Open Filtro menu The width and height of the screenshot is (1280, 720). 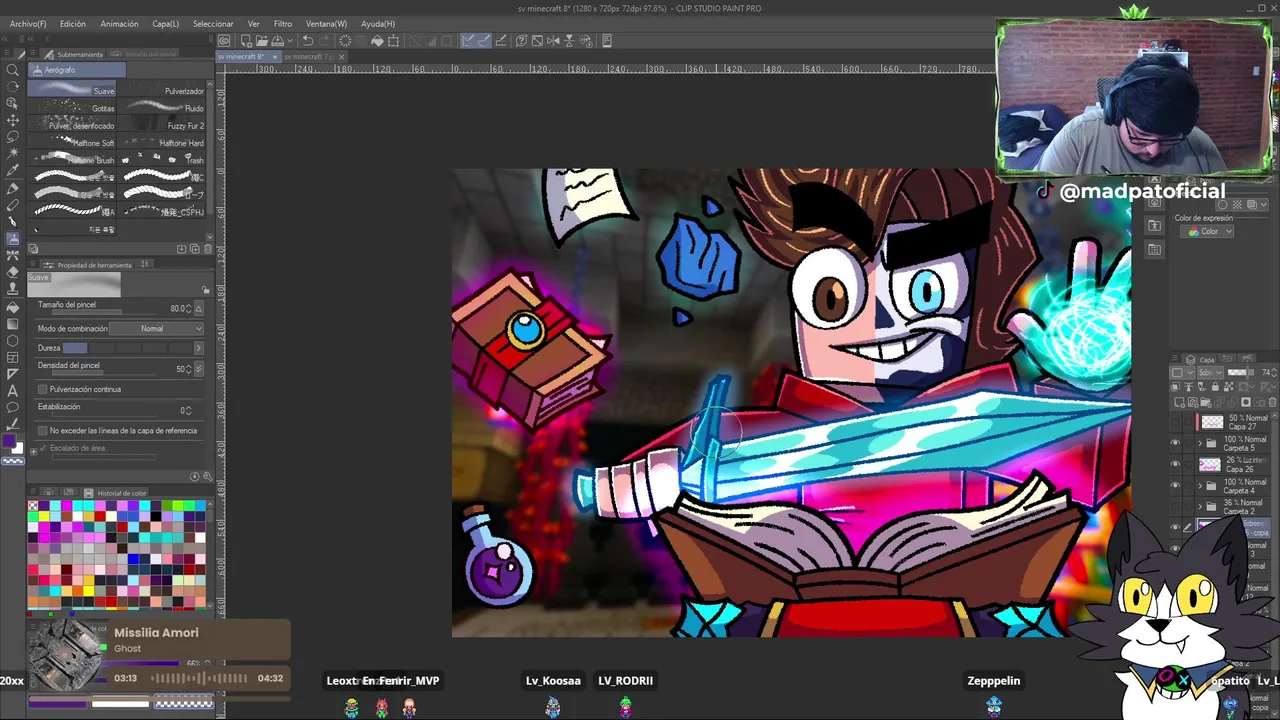point(283,23)
